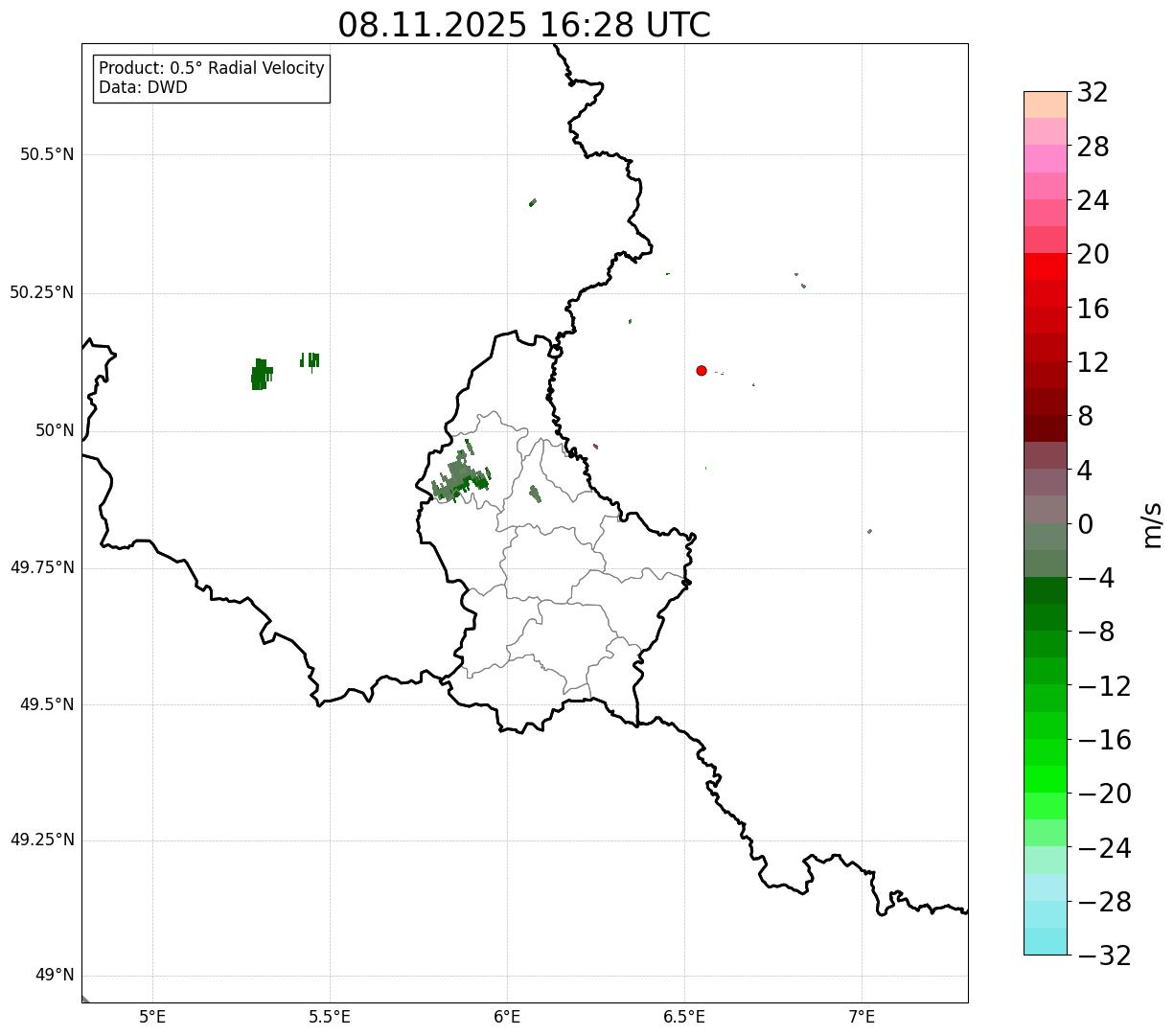Pick the 6.5°E longitude label

pos(684,1017)
